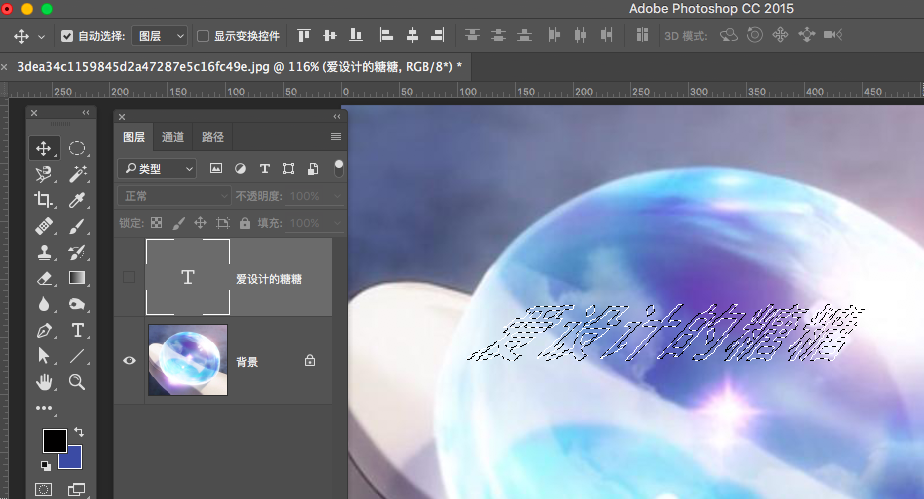
Task: Select the Horizontal Type tool
Action: point(77,330)
